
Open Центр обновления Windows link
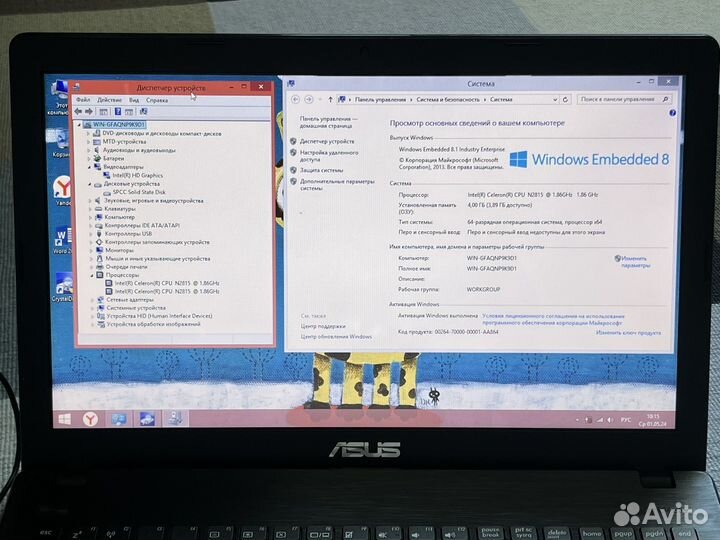click(336, 337)
